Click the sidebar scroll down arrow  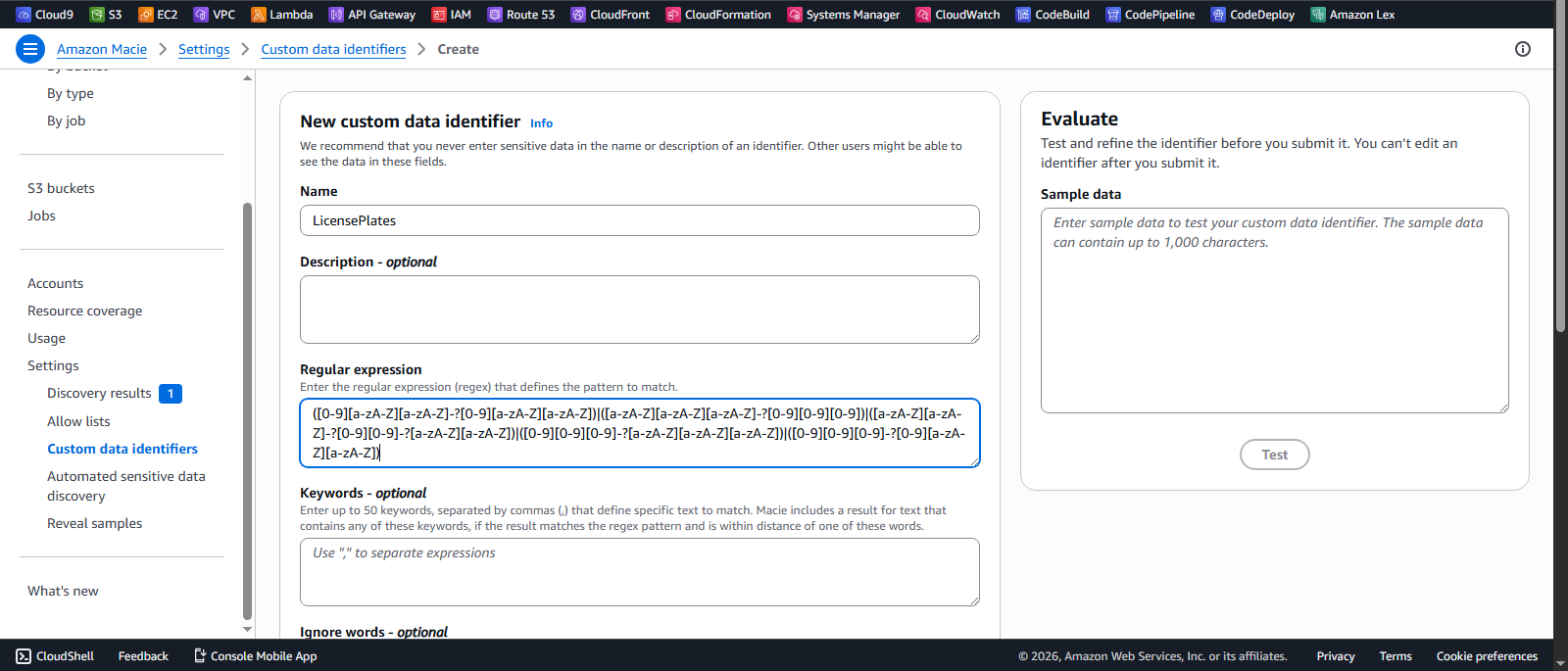247,630
